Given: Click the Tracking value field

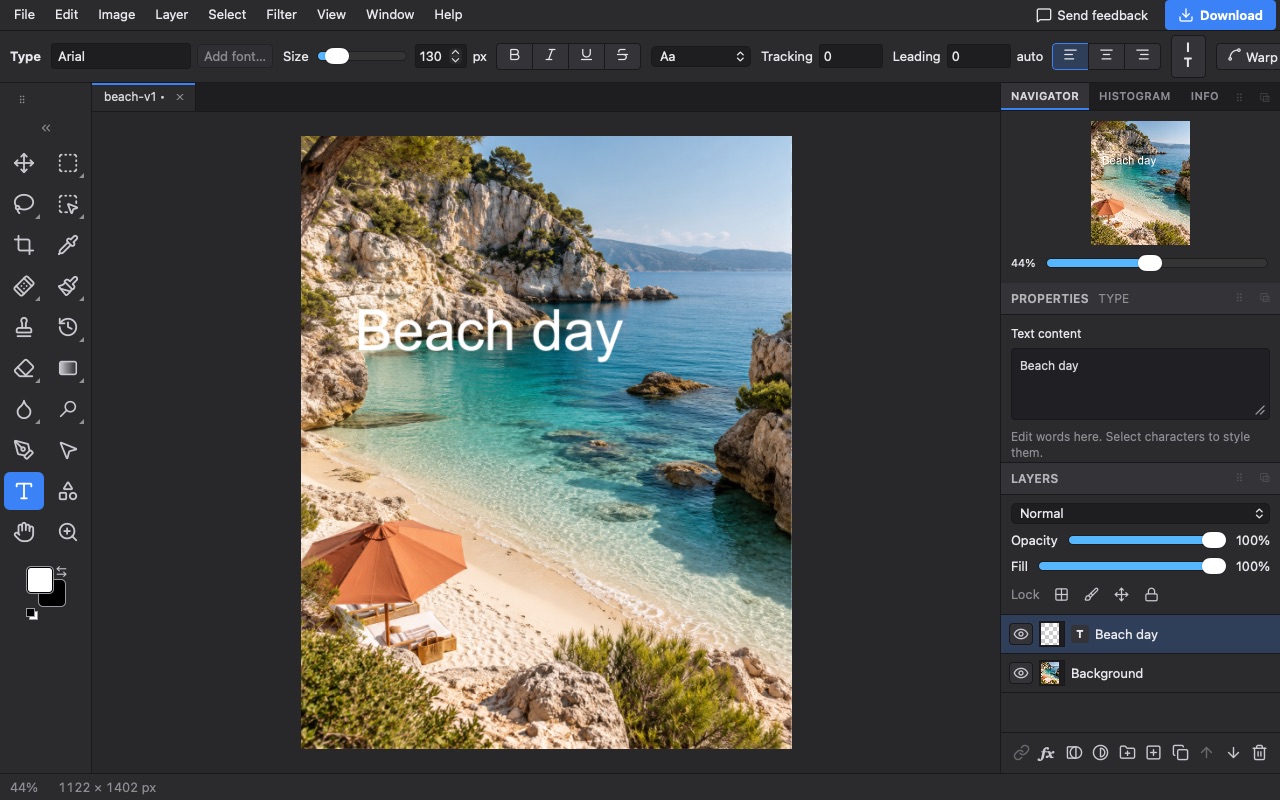Looking at the screenshot, I should pos(850,56).
